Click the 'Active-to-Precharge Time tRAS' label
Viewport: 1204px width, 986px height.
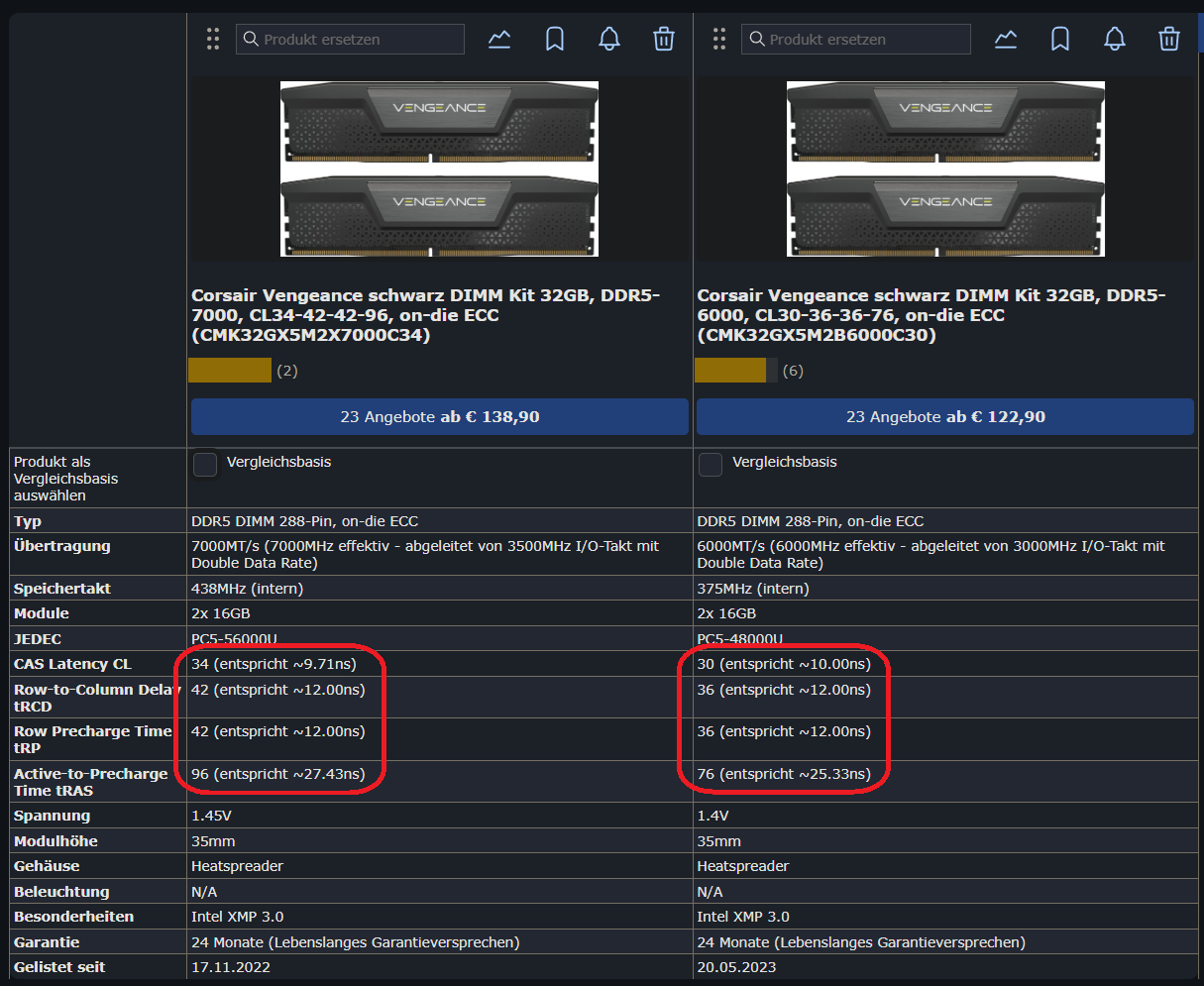90,782
